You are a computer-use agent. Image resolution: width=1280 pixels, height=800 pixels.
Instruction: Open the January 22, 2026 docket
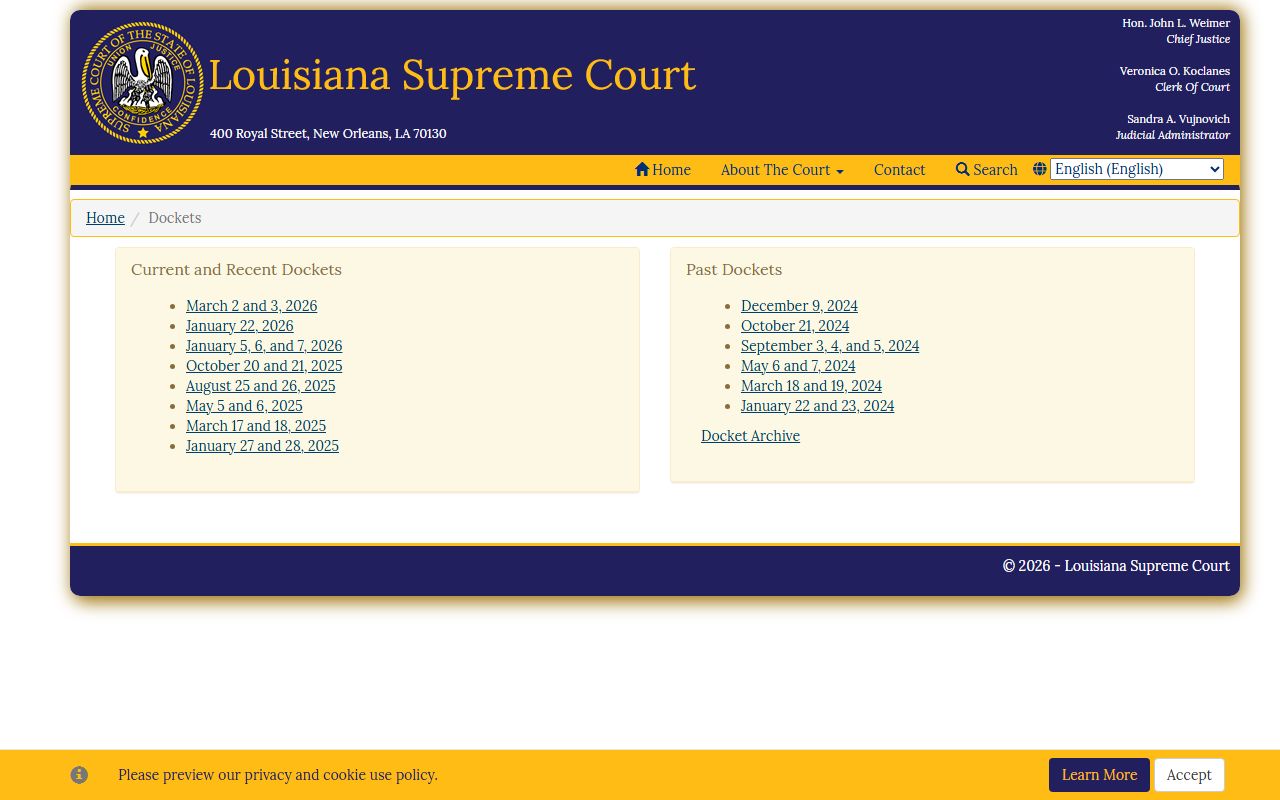[x=240, y=326]
